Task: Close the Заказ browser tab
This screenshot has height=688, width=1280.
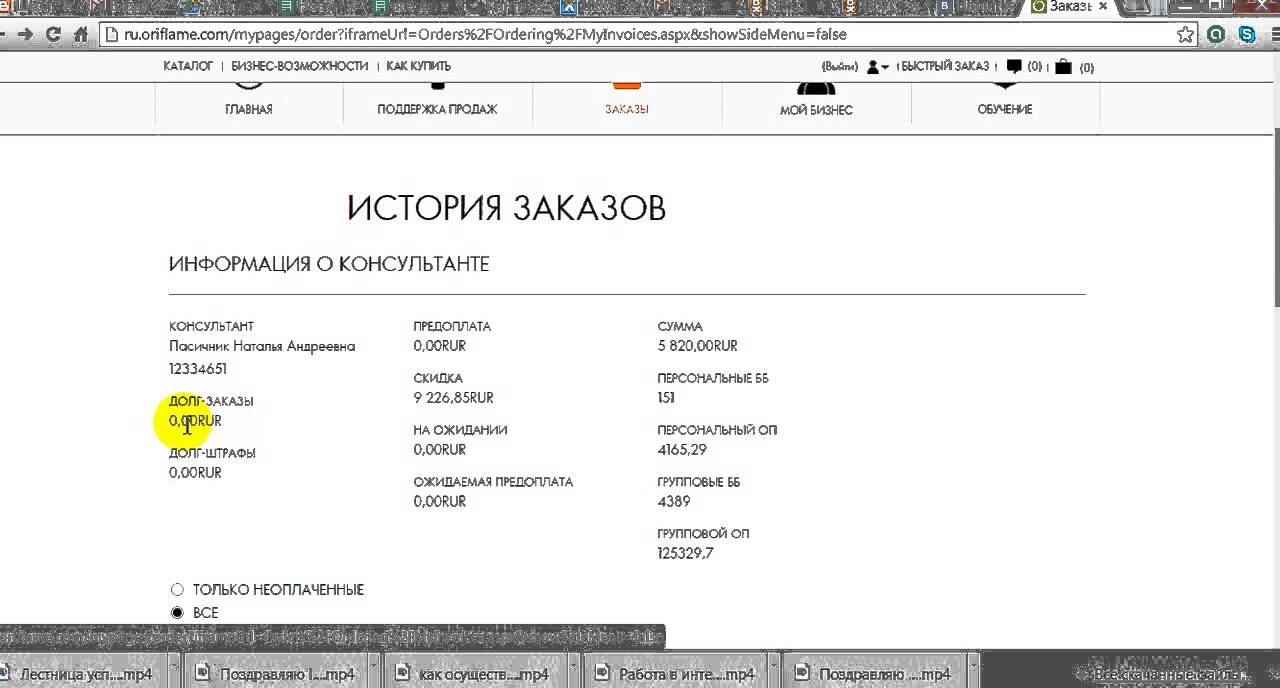Action: (1103, 6)
